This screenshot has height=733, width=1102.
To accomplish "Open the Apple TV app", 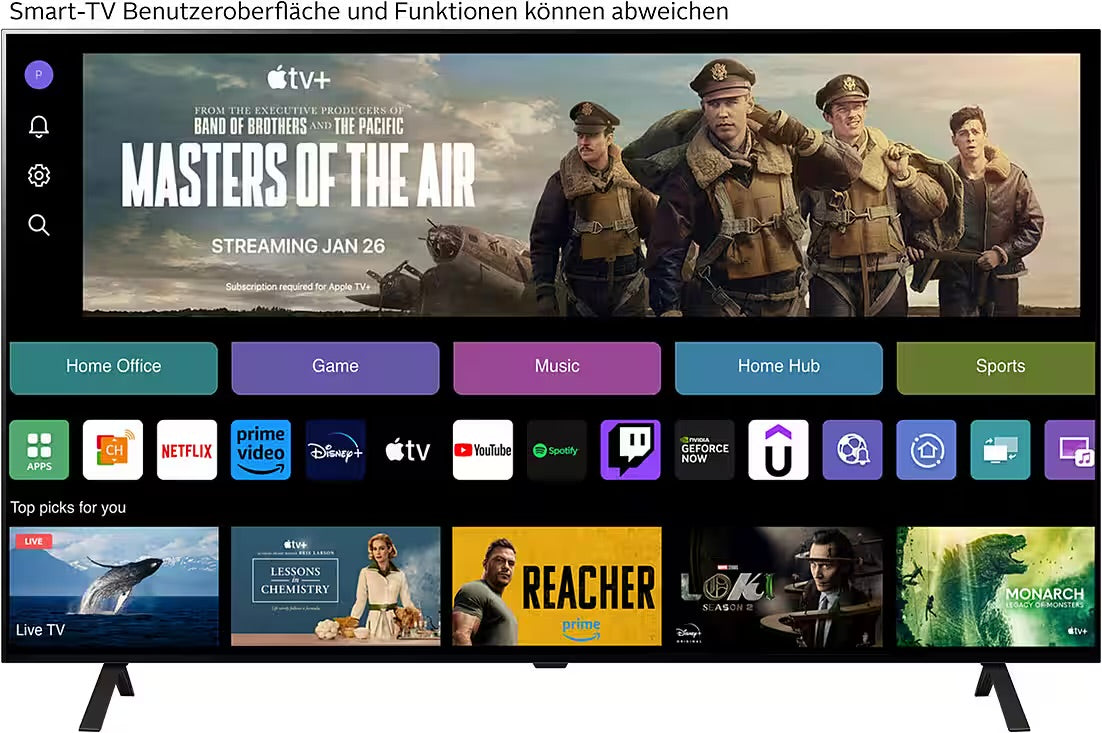I will [409, 450].
